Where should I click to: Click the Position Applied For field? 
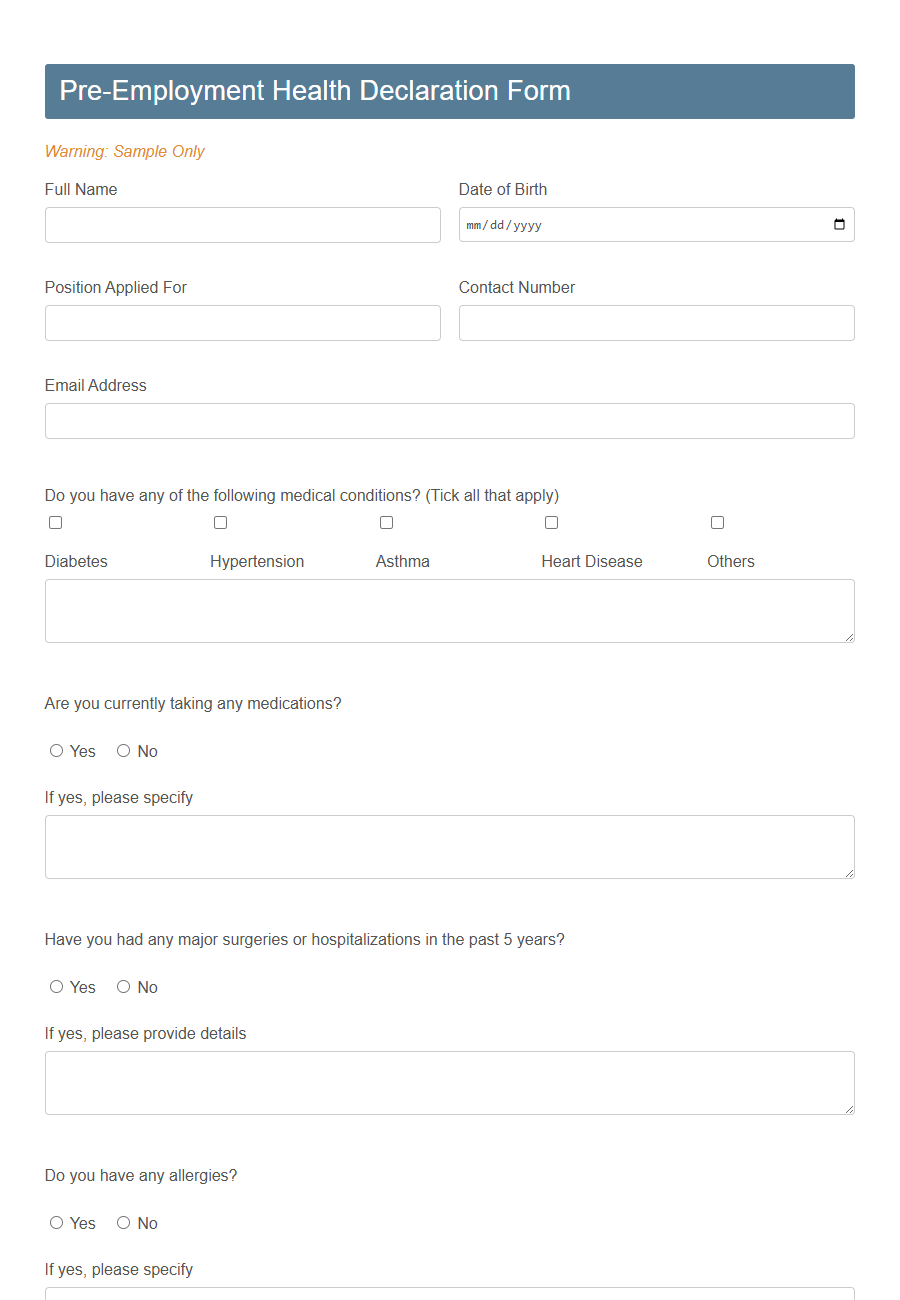(242, 322)
